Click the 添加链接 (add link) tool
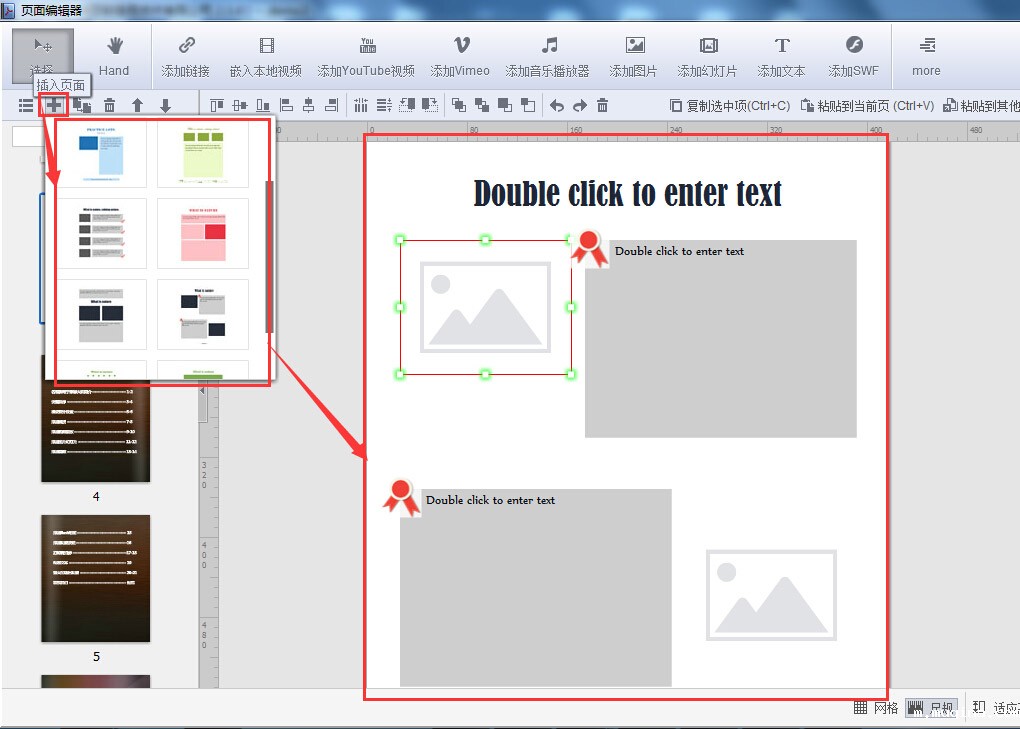This screenshot has width=1020, height=729. pyautogui.click(x=185, y=55)
